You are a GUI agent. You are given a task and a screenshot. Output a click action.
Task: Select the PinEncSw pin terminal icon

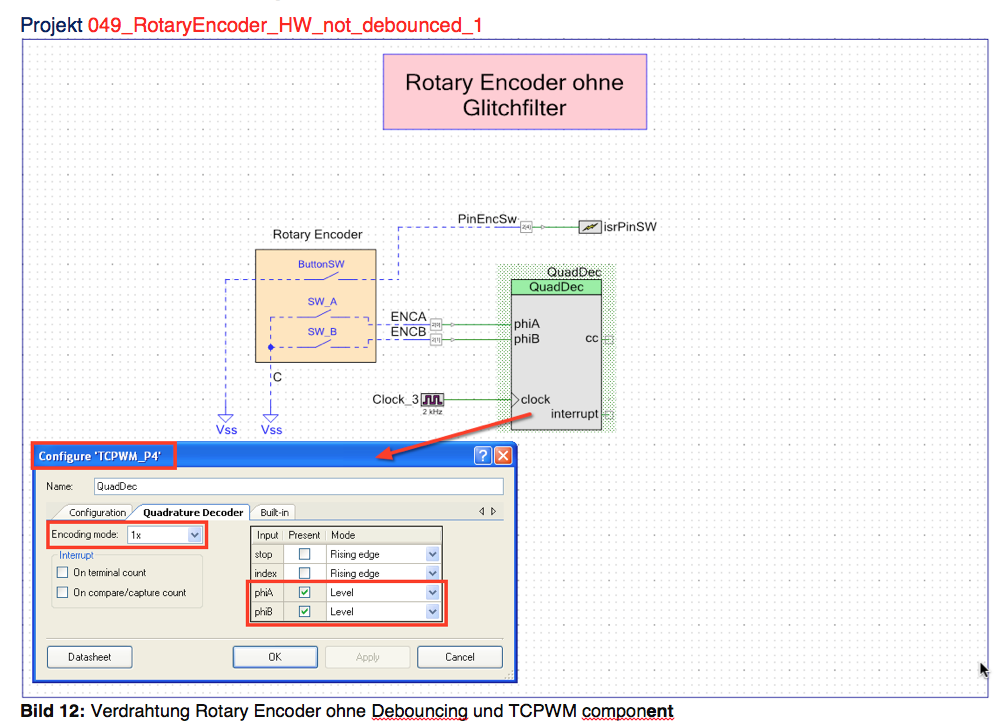click(525, 227)
